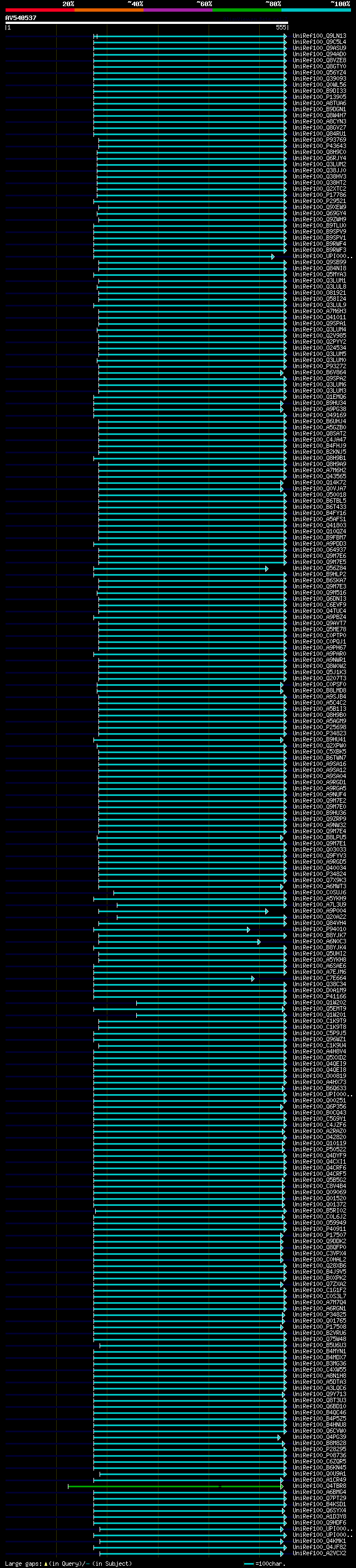
Task: Select hit label UniRef100_C7E664
Action: tap(319, 978)
